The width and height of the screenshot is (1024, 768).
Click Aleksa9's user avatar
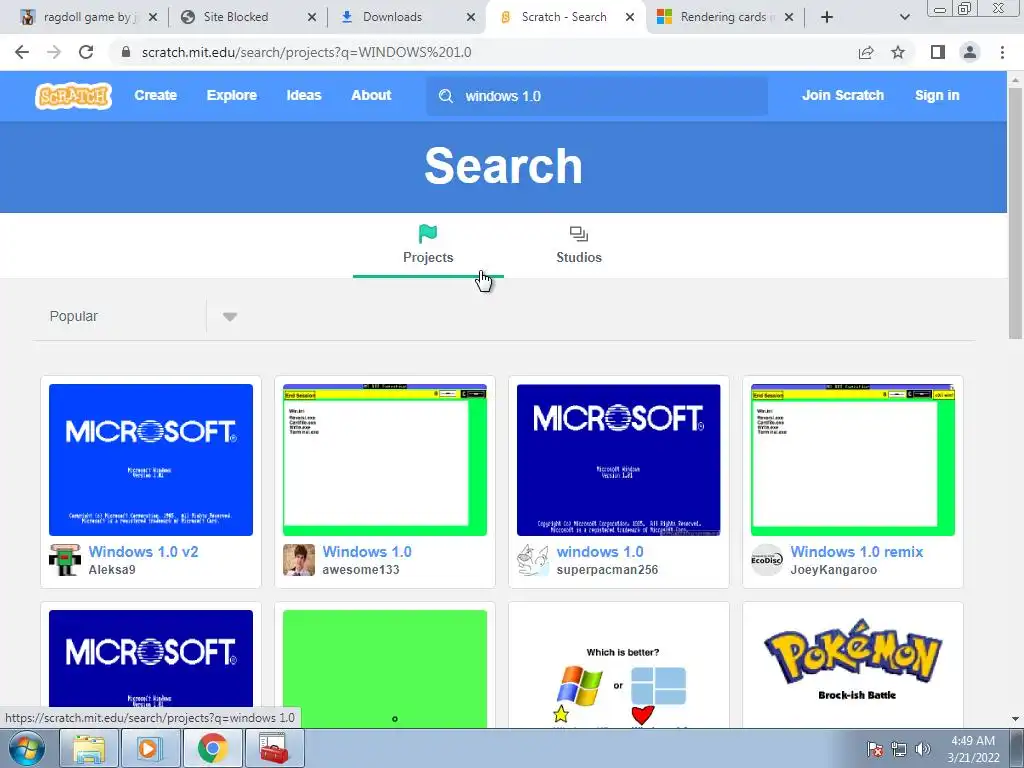tap(65, 560)
